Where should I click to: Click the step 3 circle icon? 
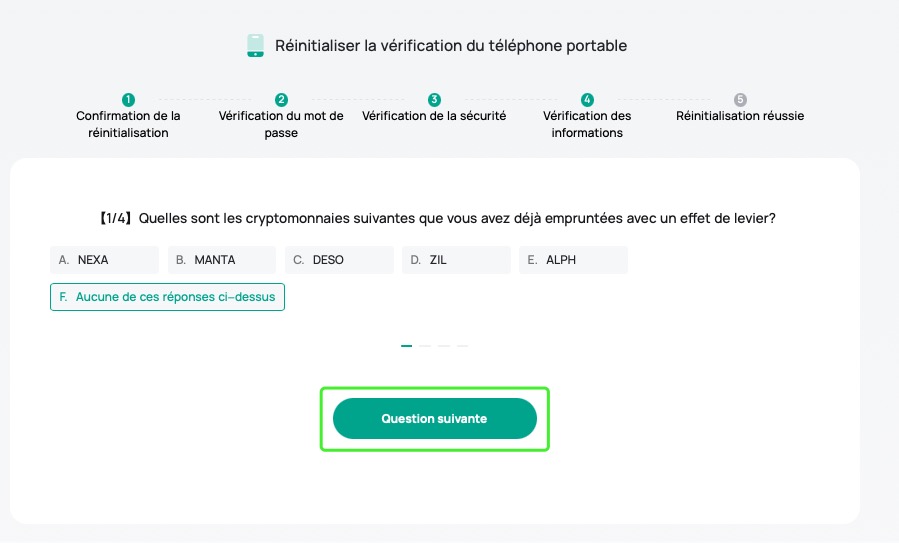pyautogui.click(x=434, y=100)
